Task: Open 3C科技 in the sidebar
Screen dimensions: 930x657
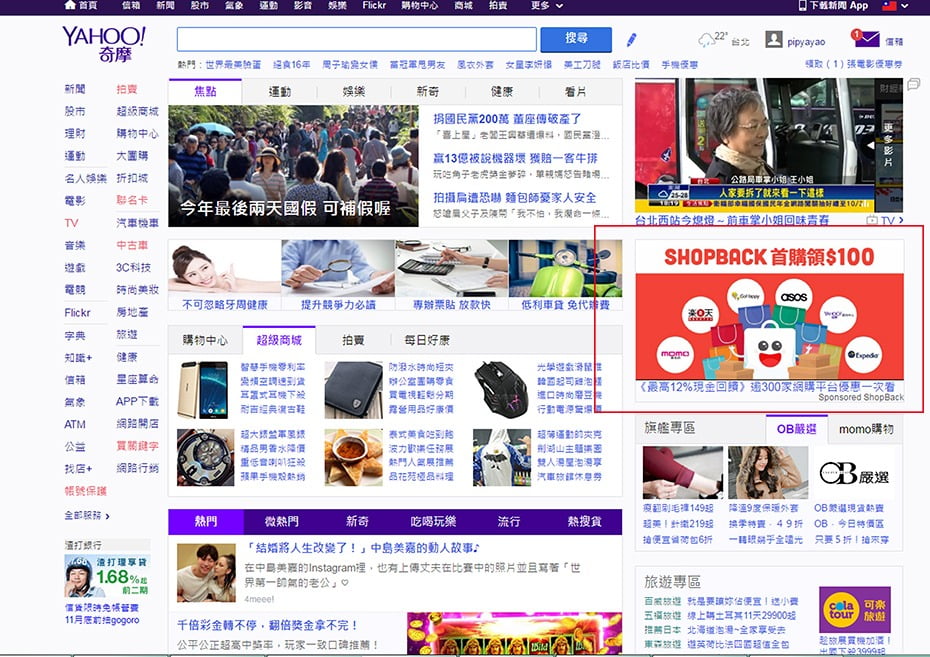Action: (x=133, y=267)
